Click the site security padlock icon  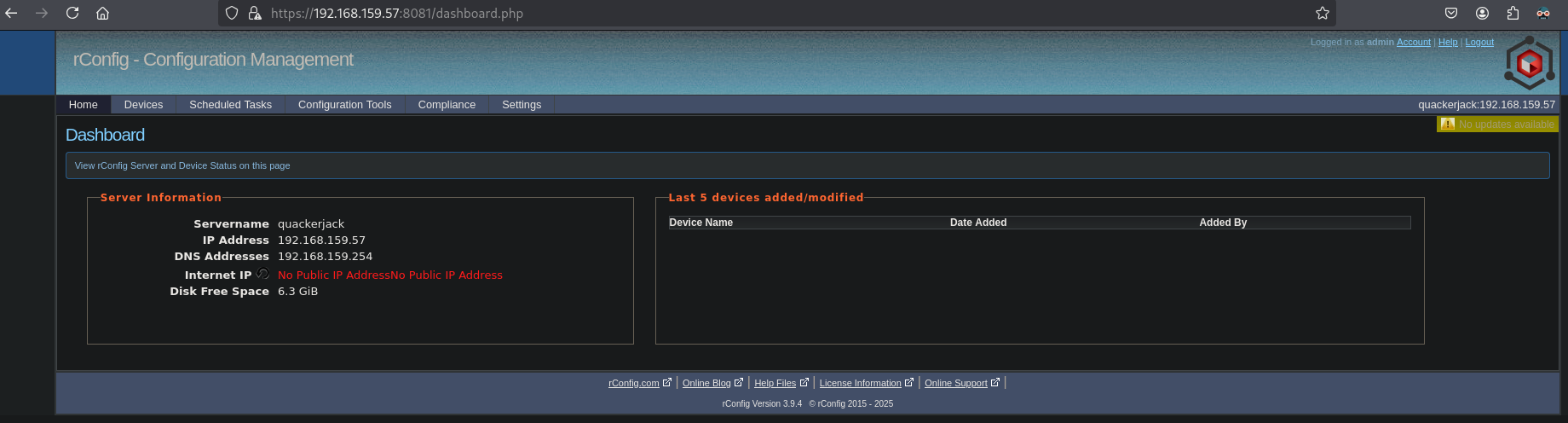[254, 13]
